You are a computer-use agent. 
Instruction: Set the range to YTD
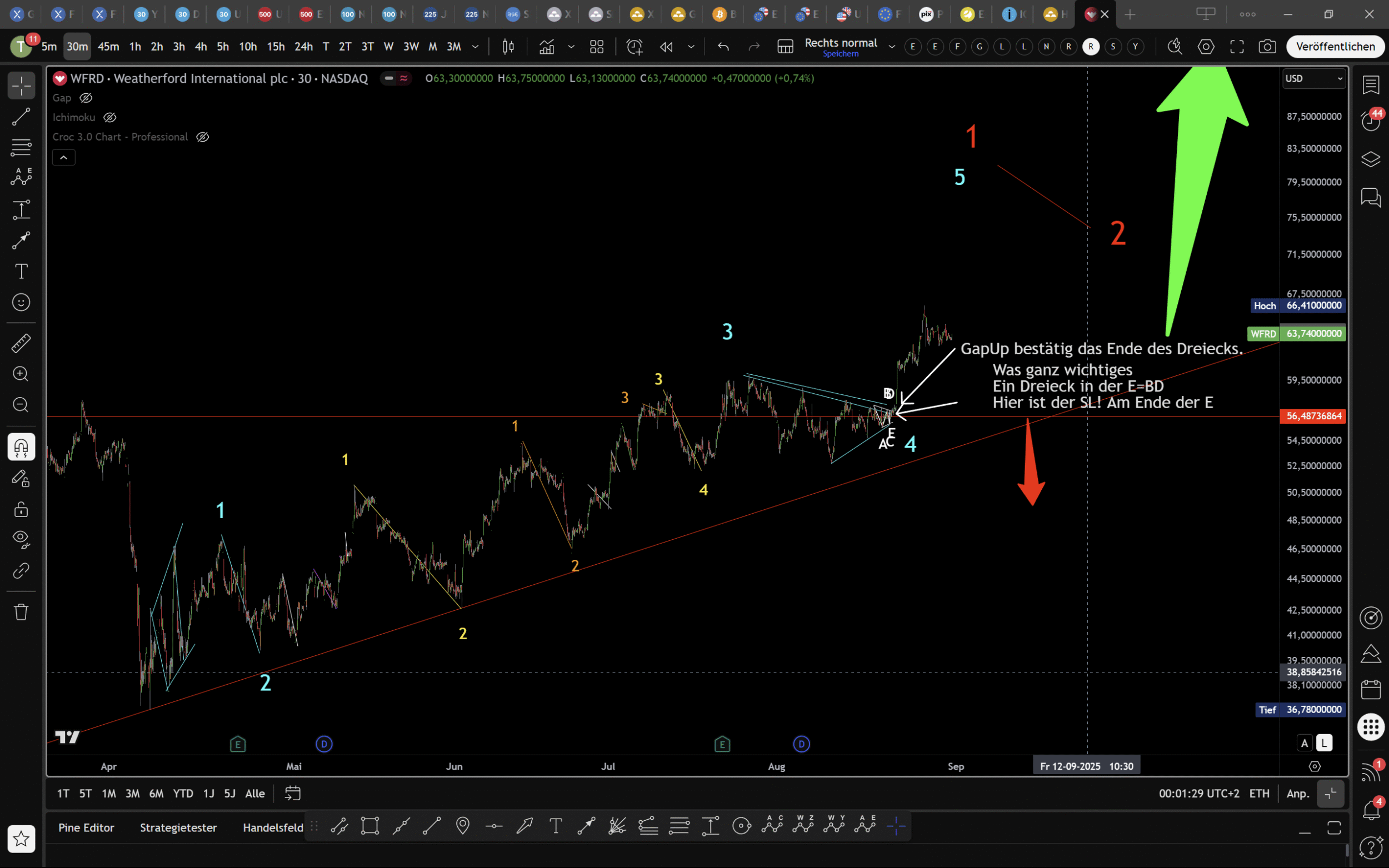[x=183, y=794]
